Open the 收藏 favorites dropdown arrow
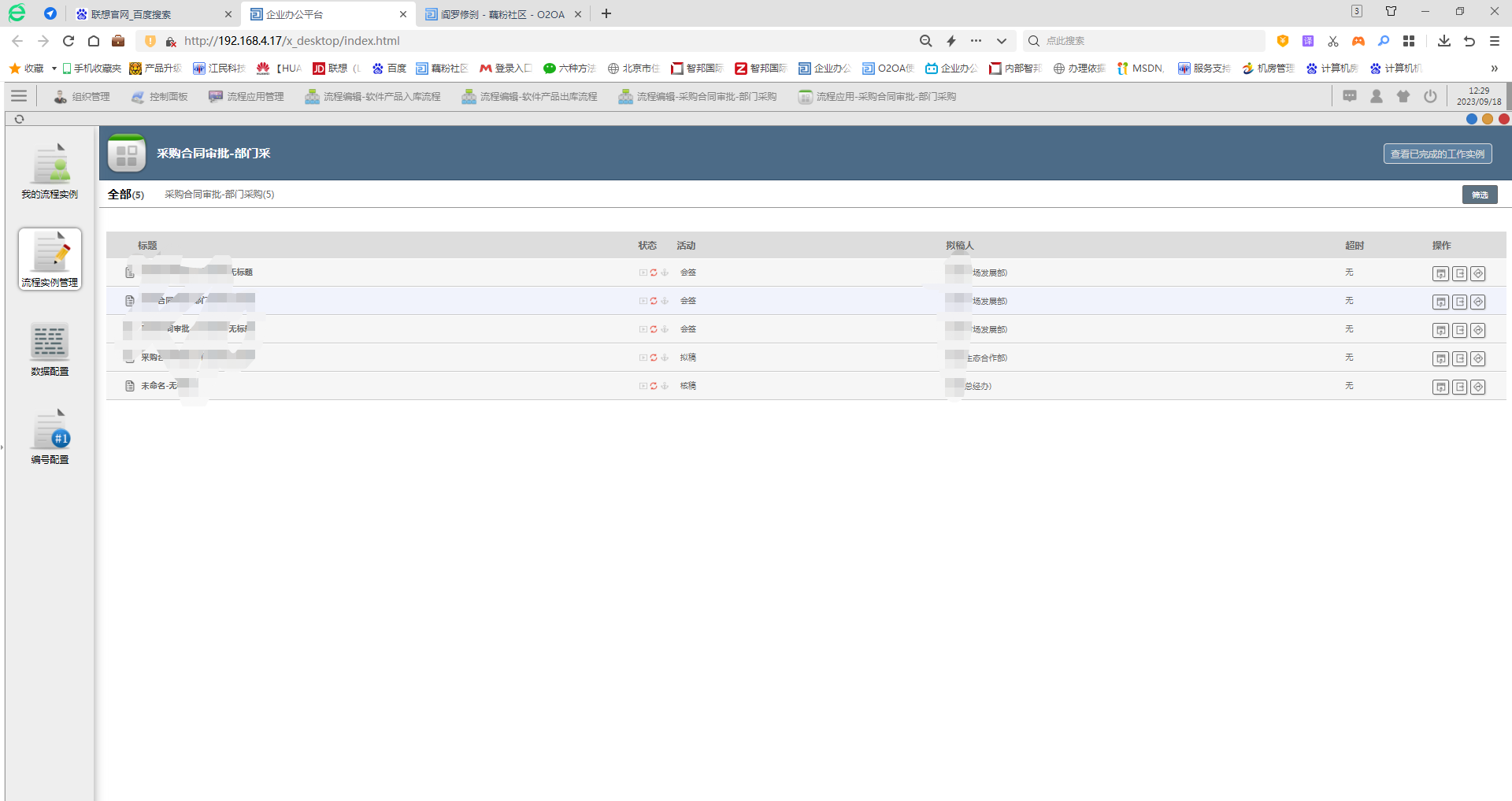This screenshot has height=801, width=1512. click(x=54, y=69)
